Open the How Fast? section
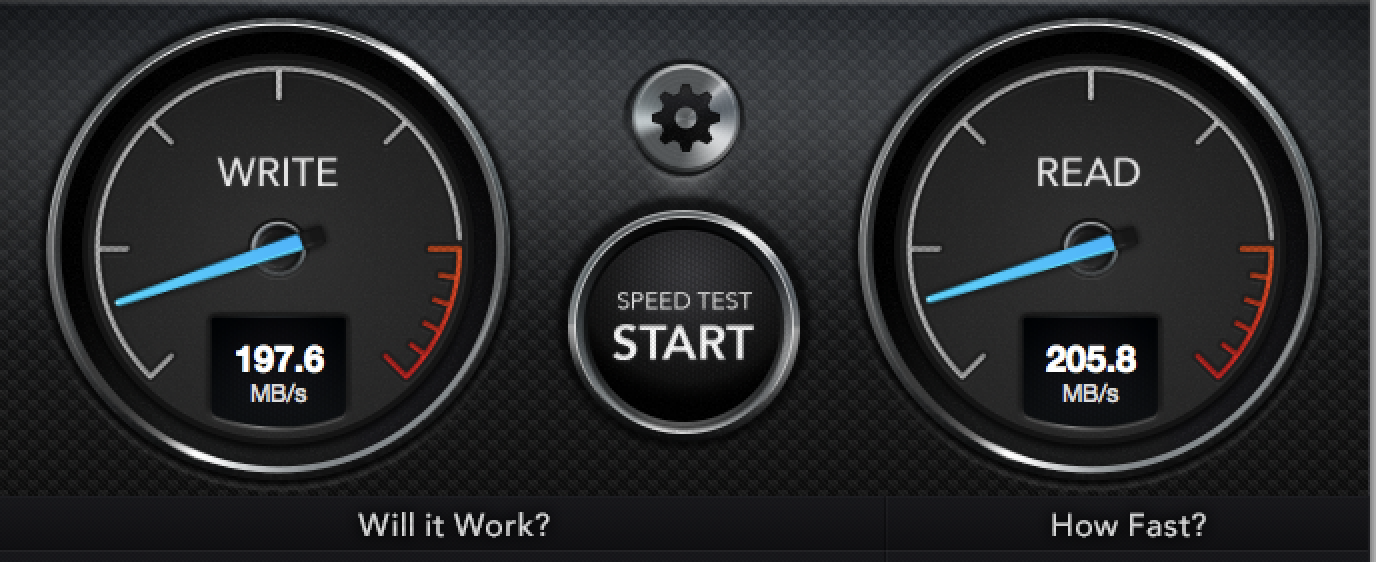This screenshot has height=562, width=1376. (1128, 524)
